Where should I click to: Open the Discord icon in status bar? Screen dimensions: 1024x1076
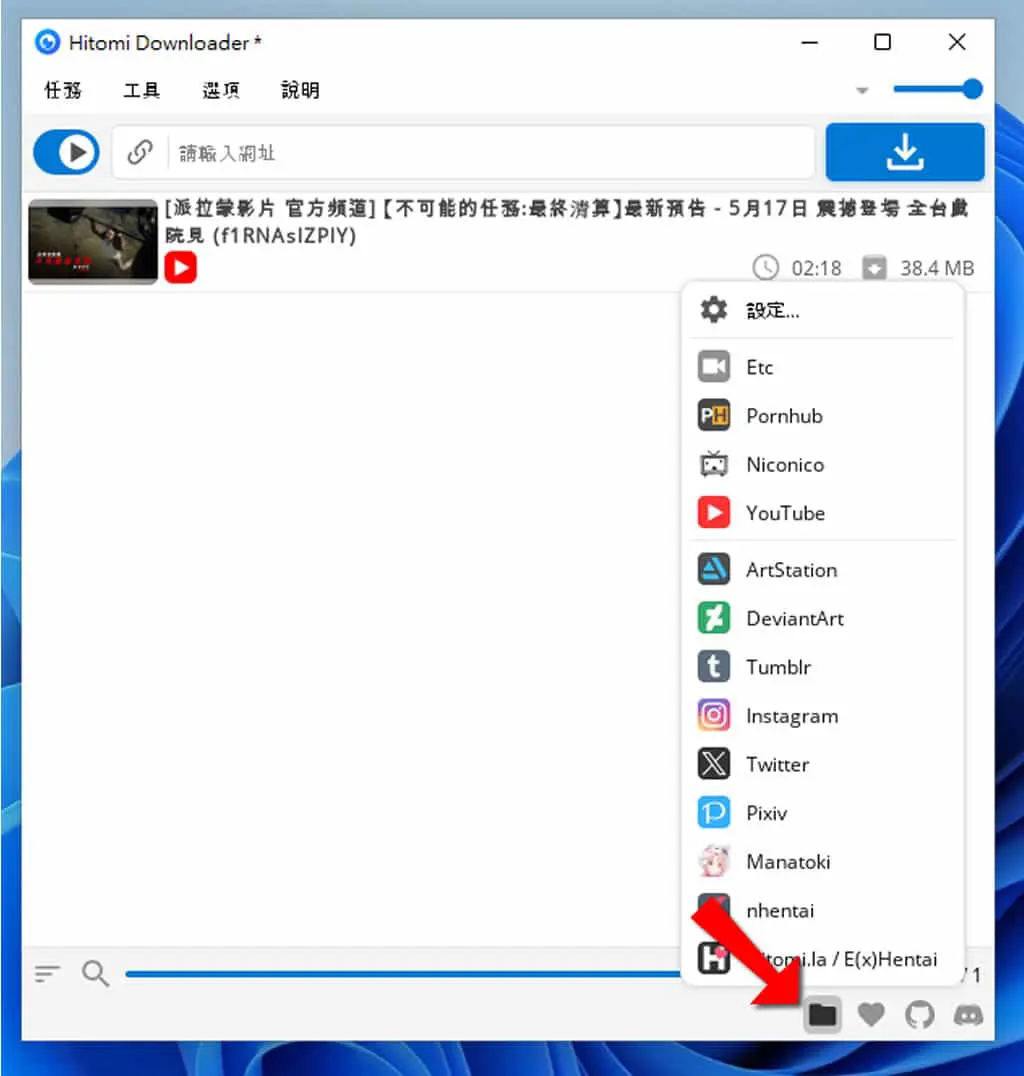pyautogui.click(x=968, y=1014)
